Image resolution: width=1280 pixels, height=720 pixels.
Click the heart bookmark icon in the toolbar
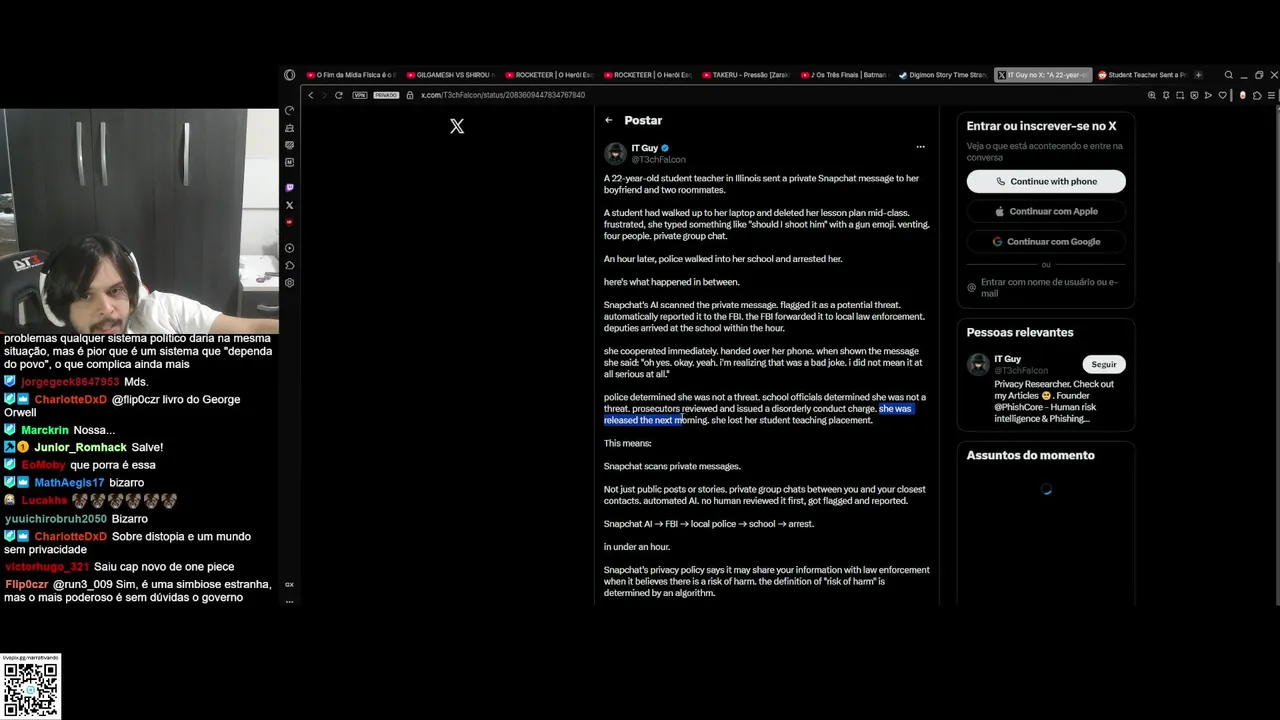1222,95
